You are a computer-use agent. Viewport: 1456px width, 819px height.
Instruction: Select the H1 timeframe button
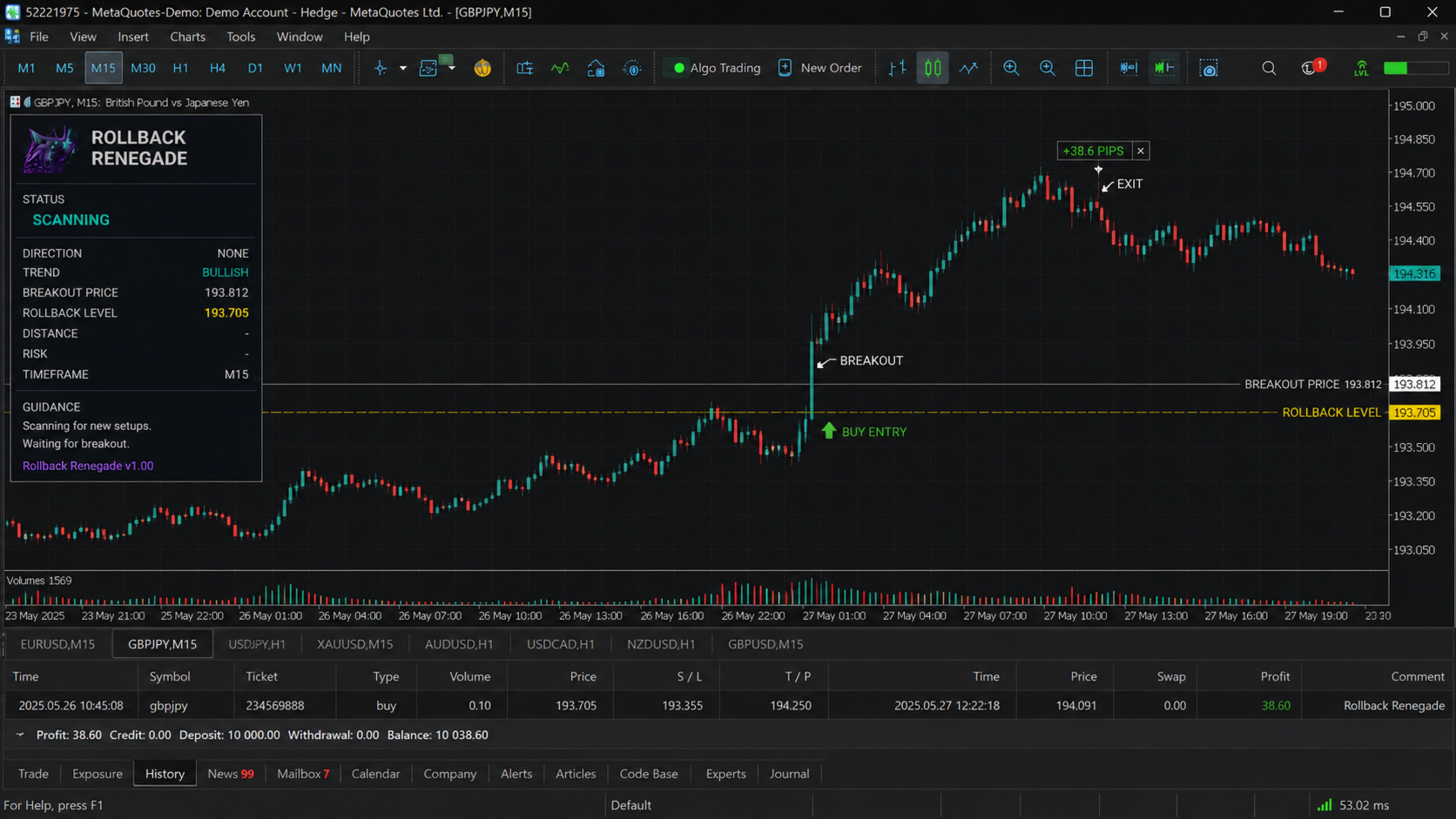click(x=180, y=68)
